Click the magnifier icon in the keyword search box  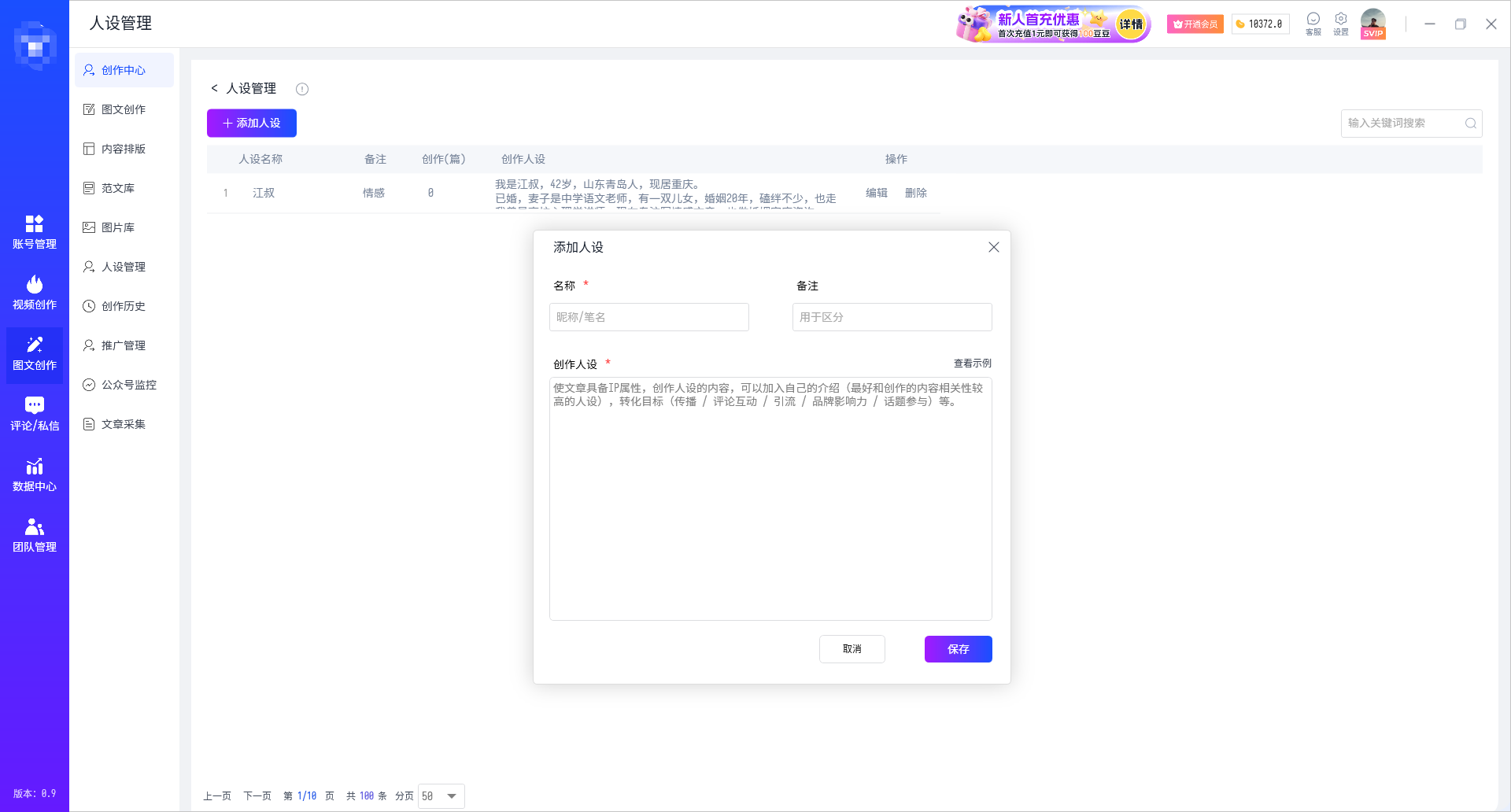point(1471,124)
